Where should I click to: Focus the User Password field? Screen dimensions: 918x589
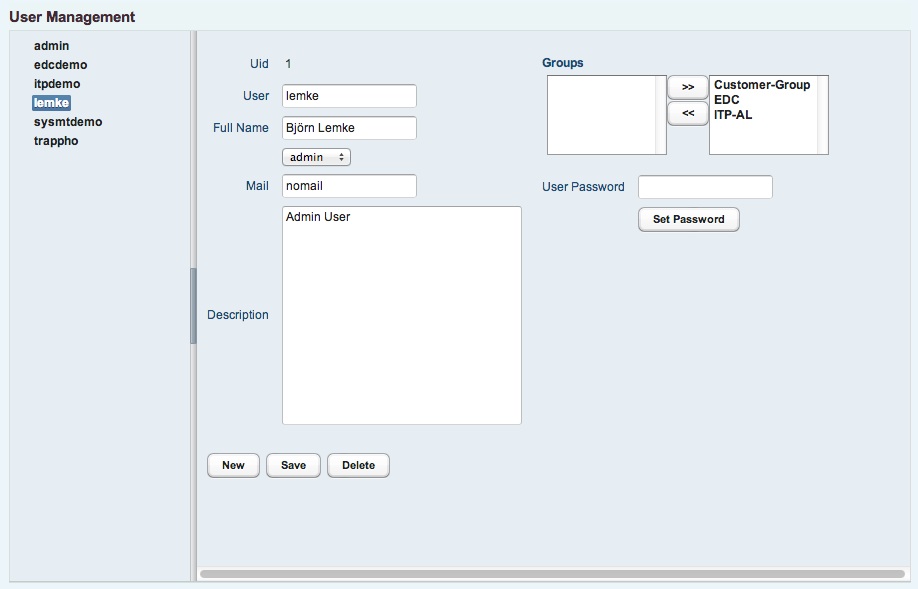[705, 187]
